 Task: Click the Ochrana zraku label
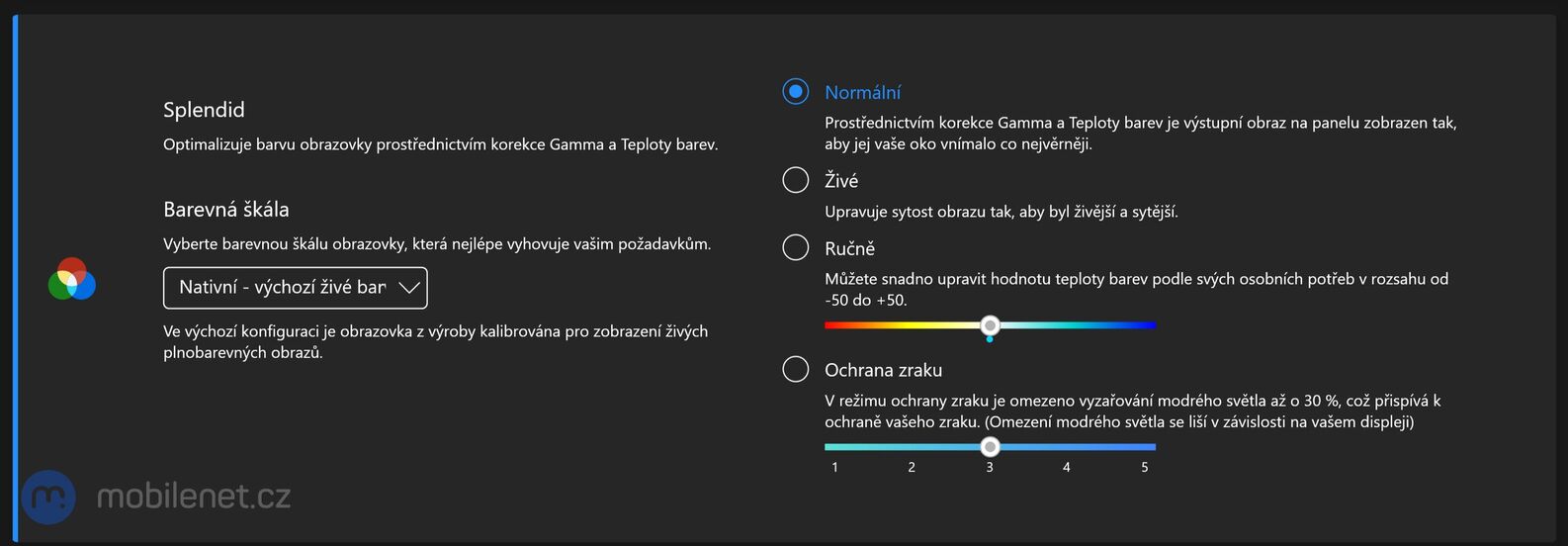(x=883, y=370)
